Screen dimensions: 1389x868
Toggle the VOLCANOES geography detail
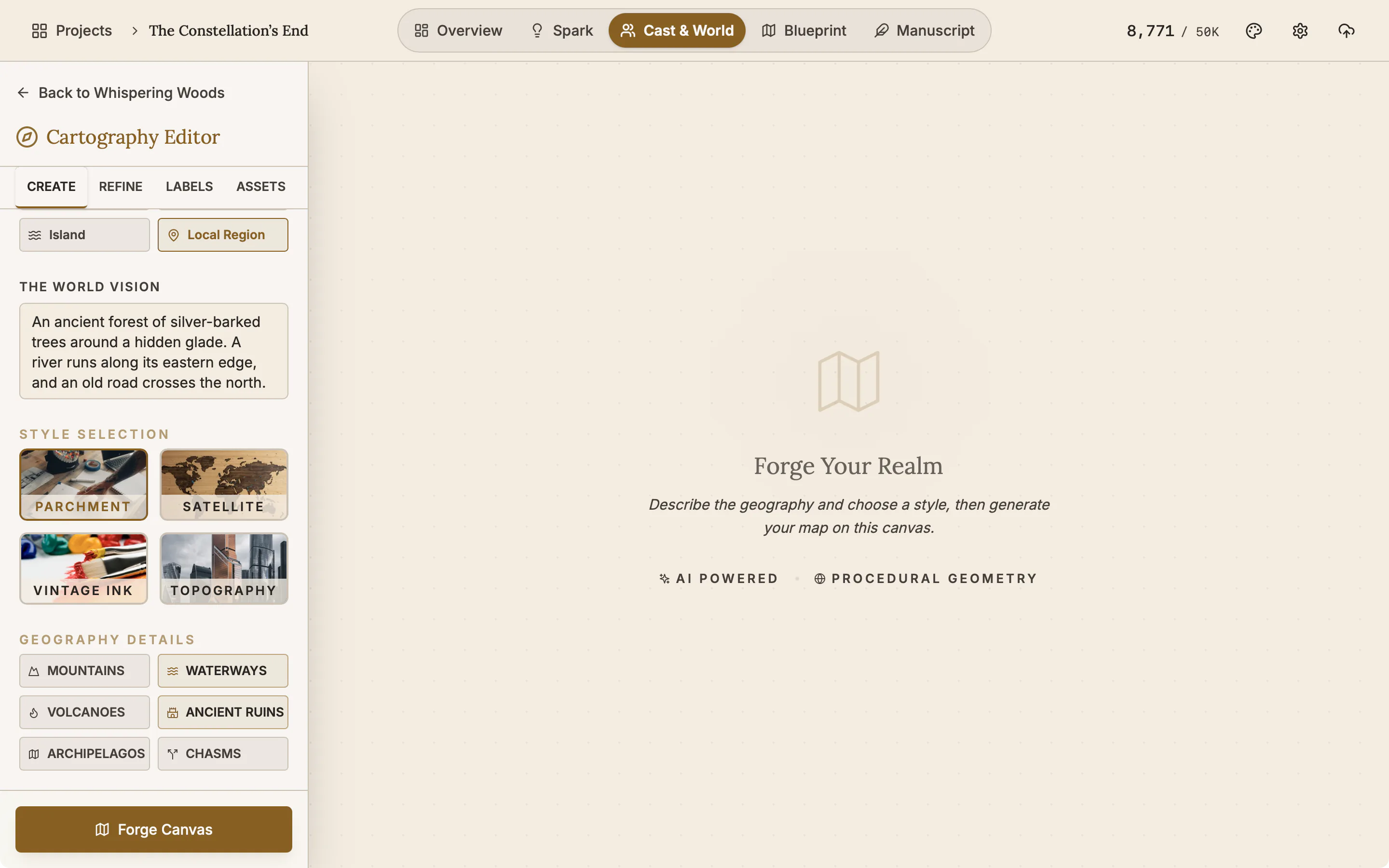point(84,712)
